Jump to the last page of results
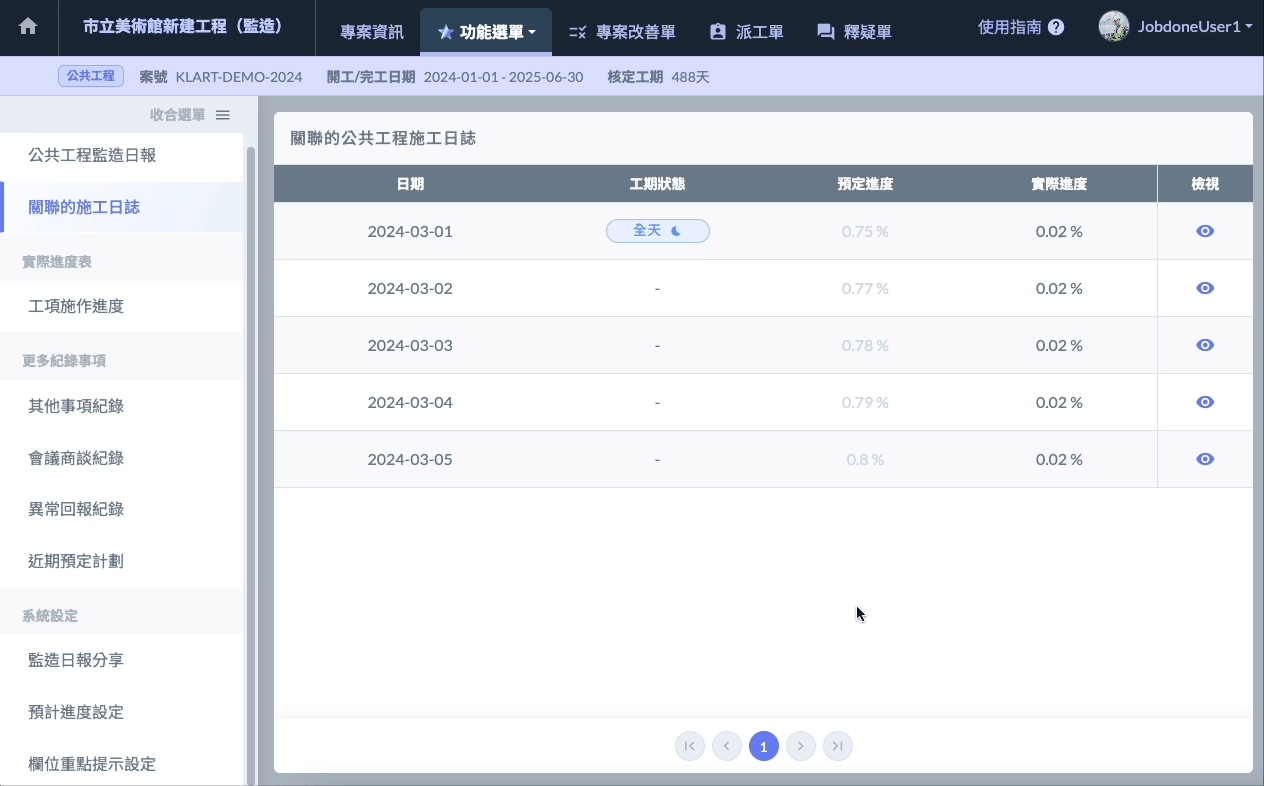1264x786 pixels. click(838, 746)
